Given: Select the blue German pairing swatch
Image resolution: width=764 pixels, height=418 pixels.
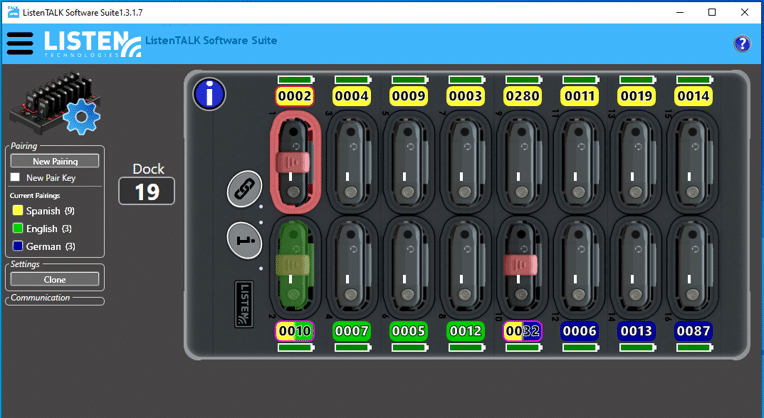Looking at the screenshot, I should (x=17, y=246).
